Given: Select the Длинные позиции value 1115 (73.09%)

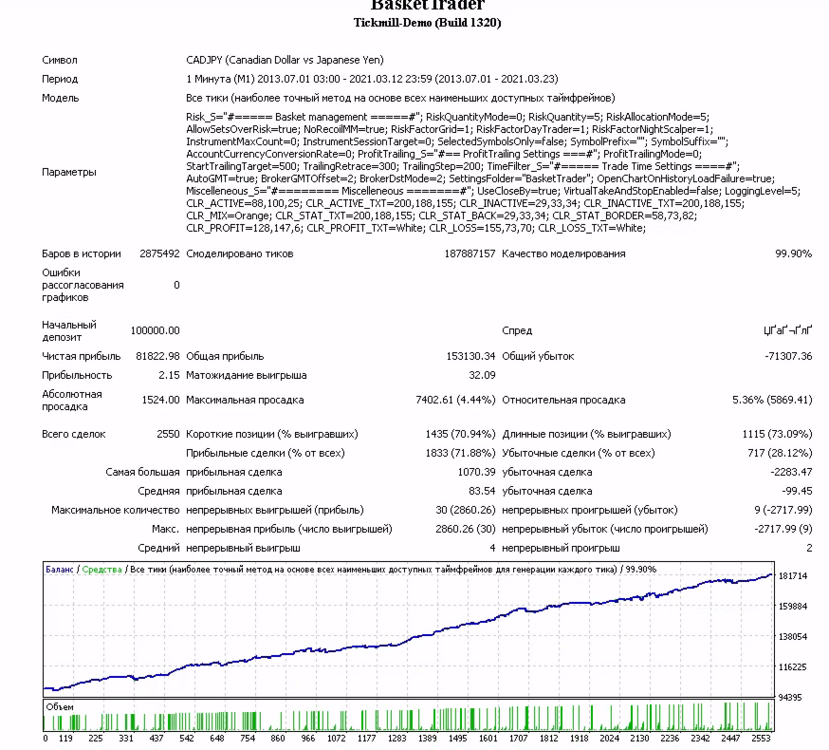Looking at the screenshot, I should coord(777,434).
